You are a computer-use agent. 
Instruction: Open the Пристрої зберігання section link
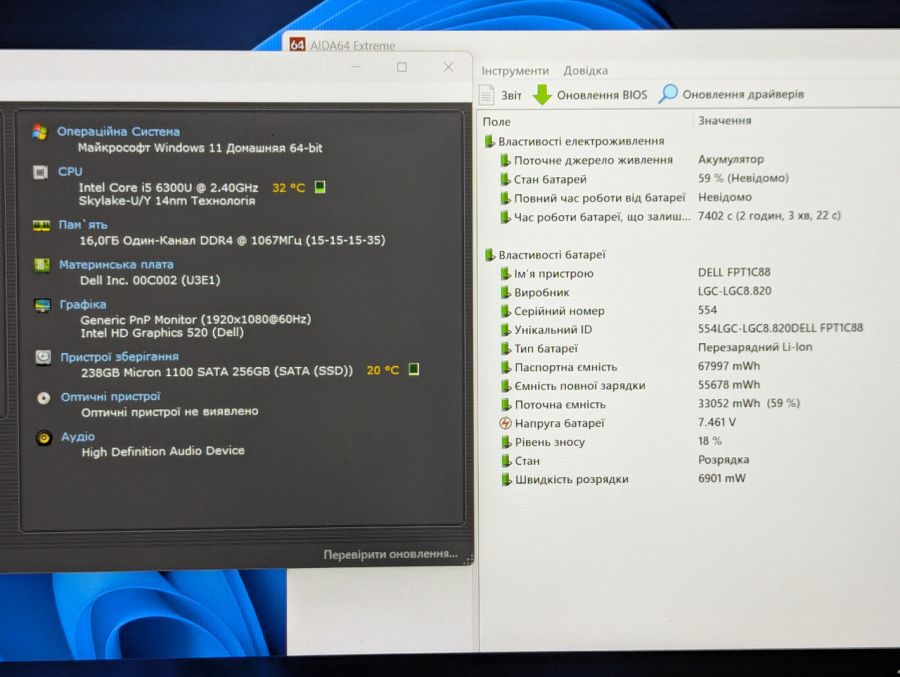click(x=119, y=357)
